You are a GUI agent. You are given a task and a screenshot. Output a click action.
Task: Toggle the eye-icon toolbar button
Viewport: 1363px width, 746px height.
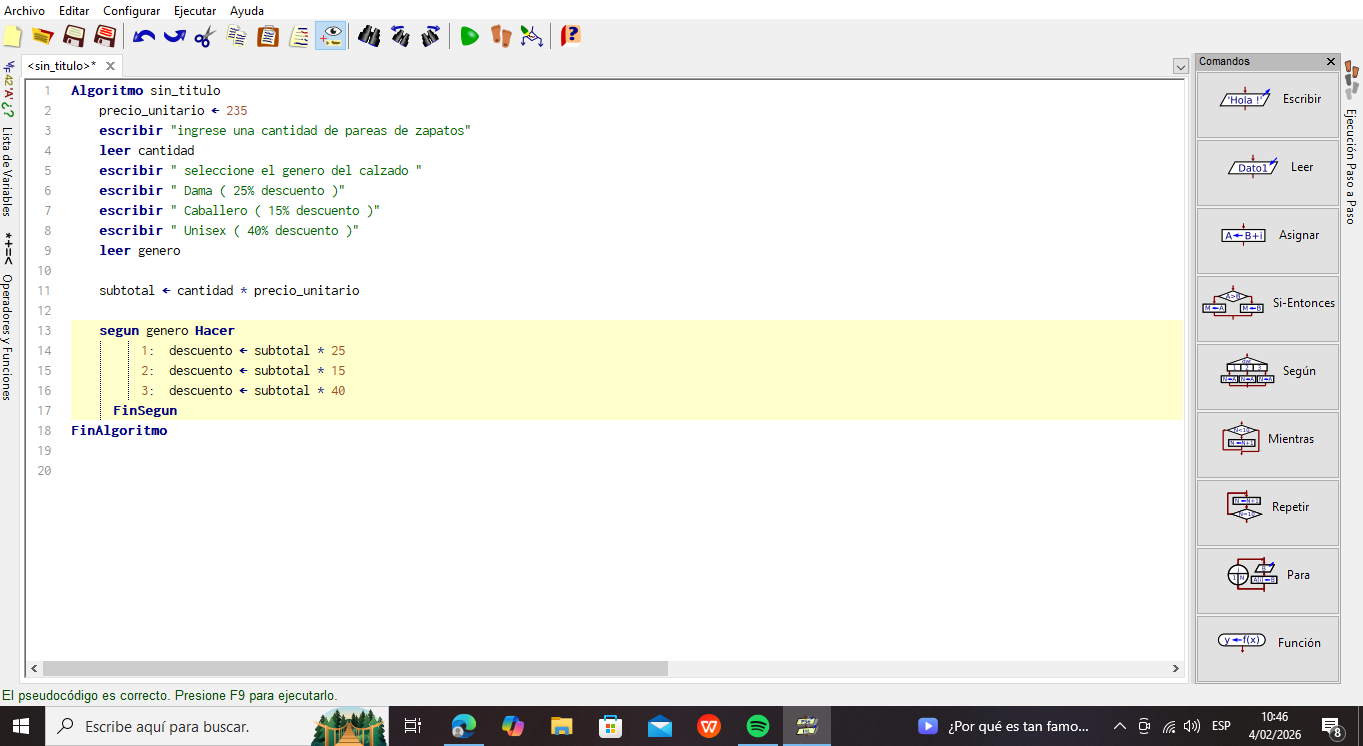coord(330,37)
